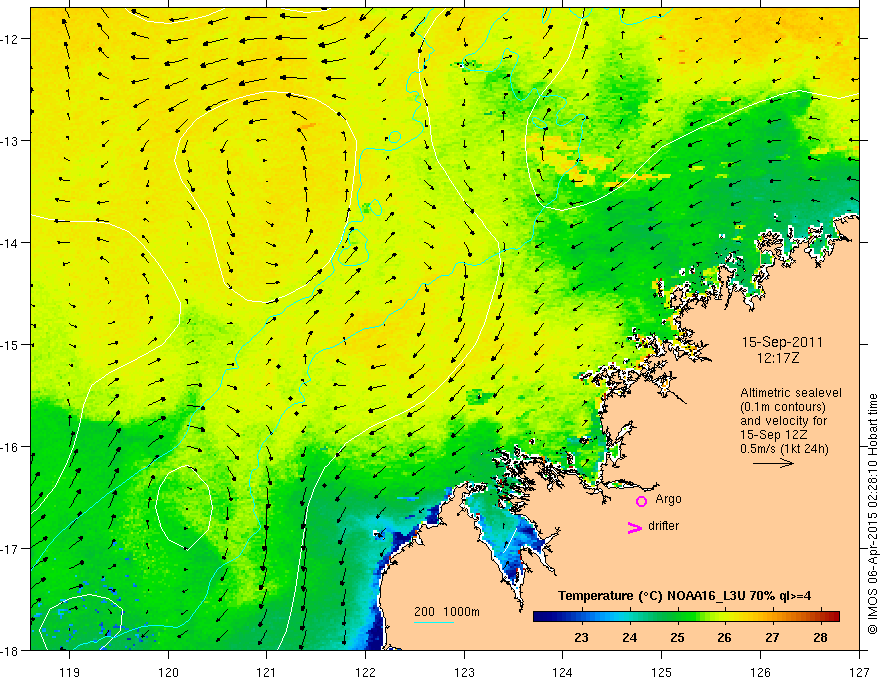Click the cyan 200/1000m isobath legend line
880x680 pixels.
(434, 622)
